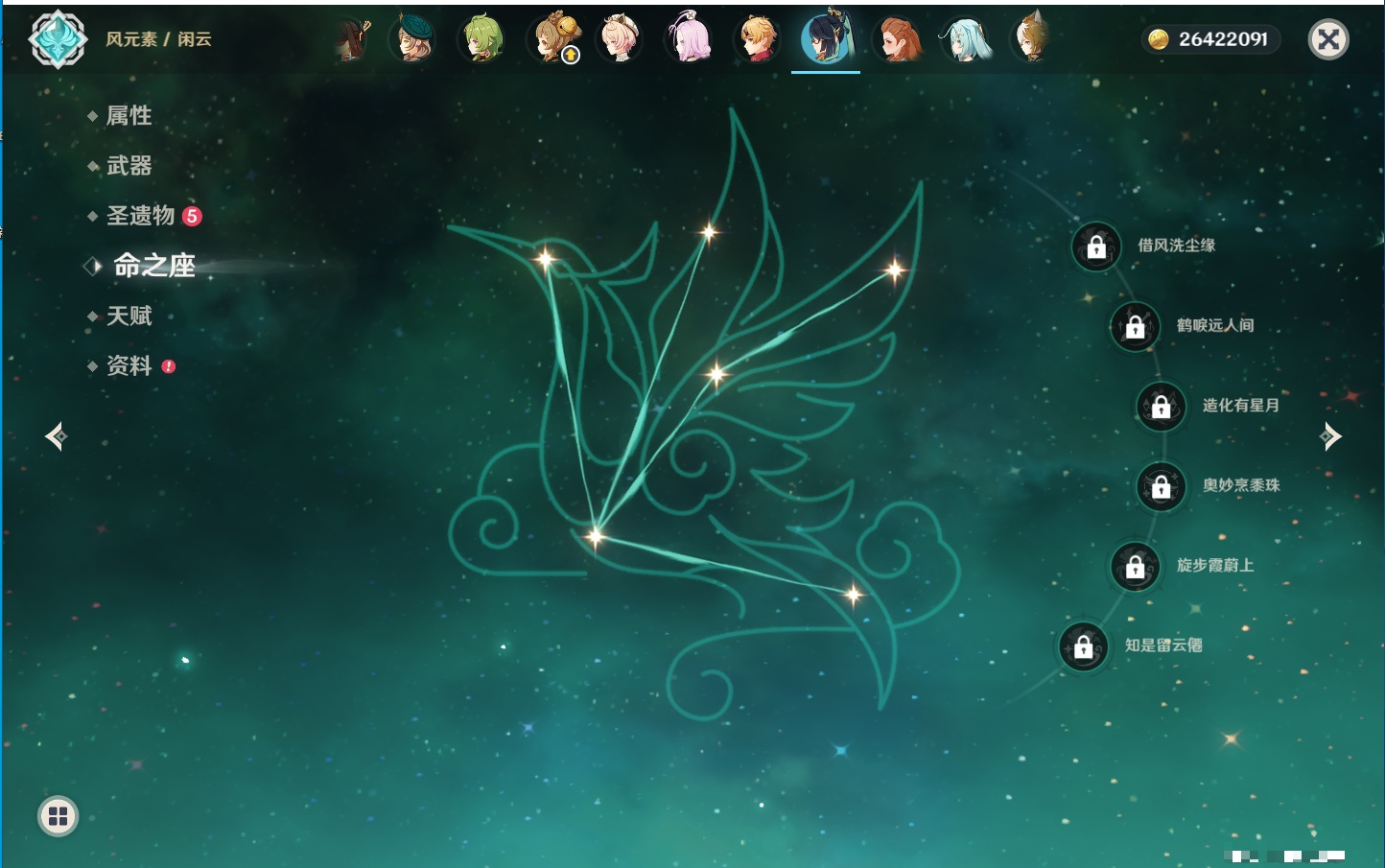Click the Mora coin icon
This screenshot has height=868, width=1385.
[x=1159, y=39]
